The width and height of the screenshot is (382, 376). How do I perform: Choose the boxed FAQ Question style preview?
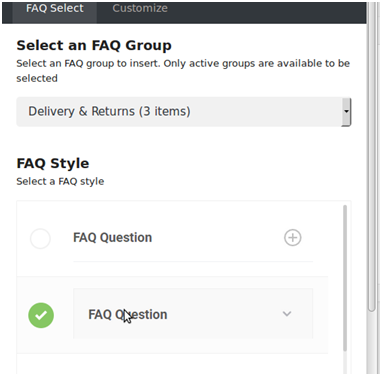193,314
